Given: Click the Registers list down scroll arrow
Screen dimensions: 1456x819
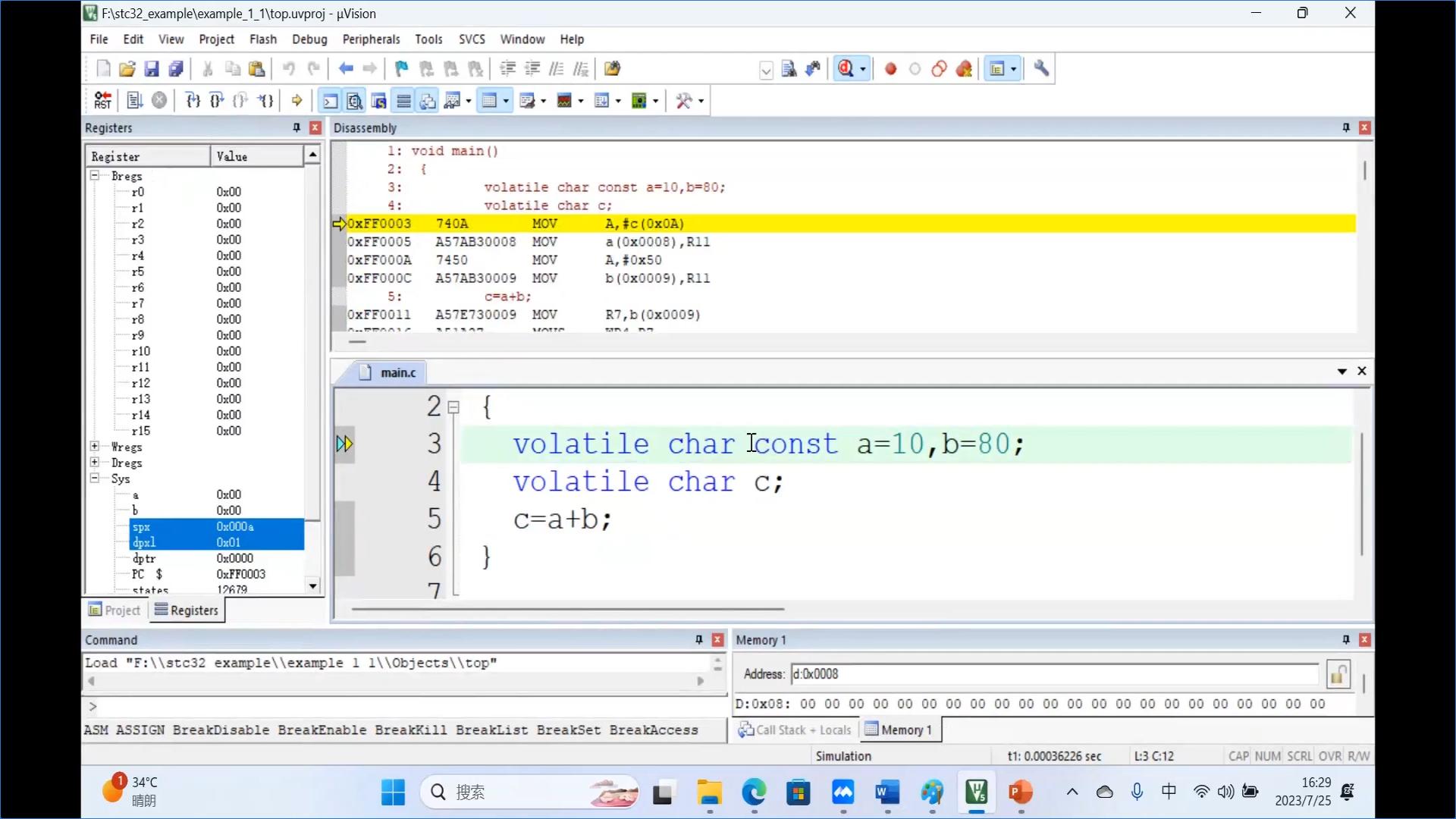Looking at the screenshot, I should click(312, 586).
